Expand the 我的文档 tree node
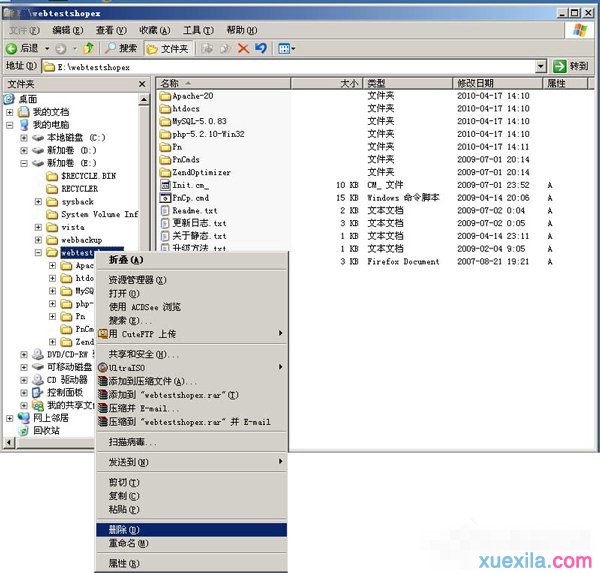 tap(10, 112)
